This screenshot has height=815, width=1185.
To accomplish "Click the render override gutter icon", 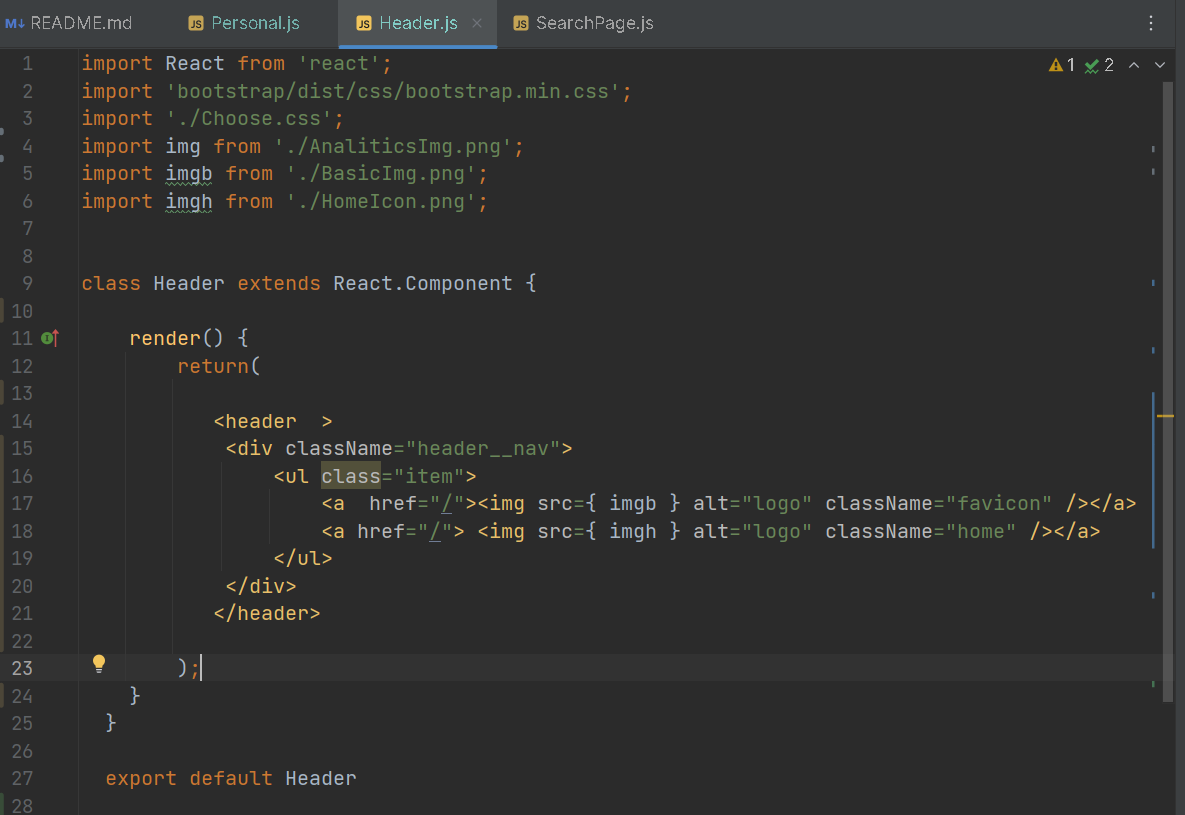I will pyautogui.click(x=50, y=338).
